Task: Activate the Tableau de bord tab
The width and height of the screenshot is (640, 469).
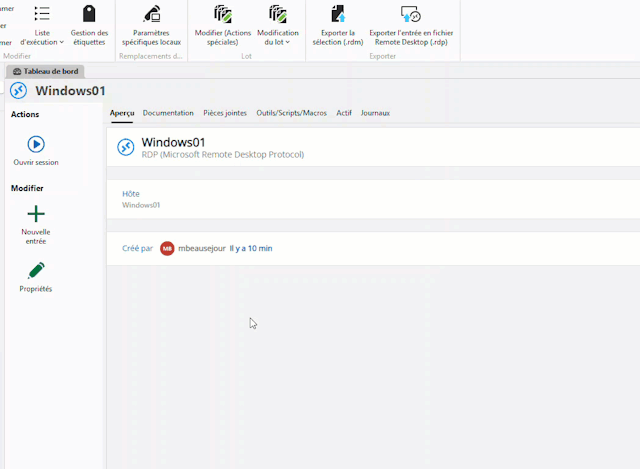Action: [x=46, y=71]
